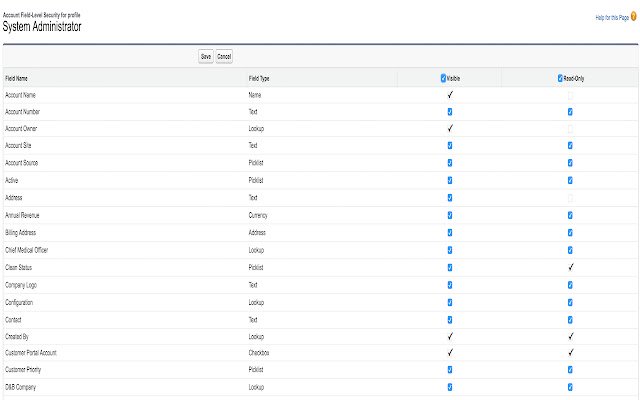Click the Field Type column header
Screen dimensions: 640x400
click(x=259, y=78)
